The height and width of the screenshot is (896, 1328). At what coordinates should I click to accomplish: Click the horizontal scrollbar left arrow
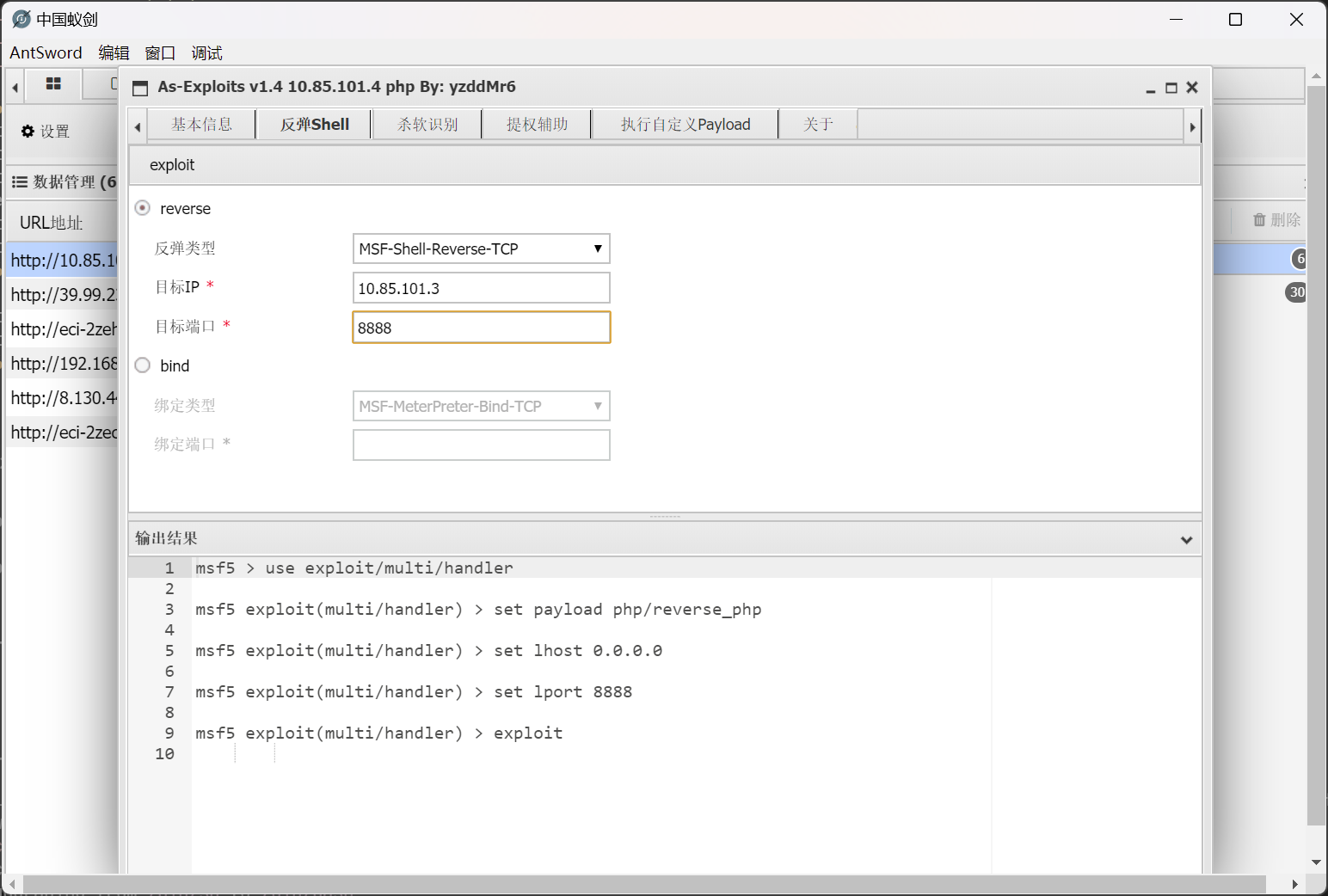pyautogui.click(x=12, y=884)
